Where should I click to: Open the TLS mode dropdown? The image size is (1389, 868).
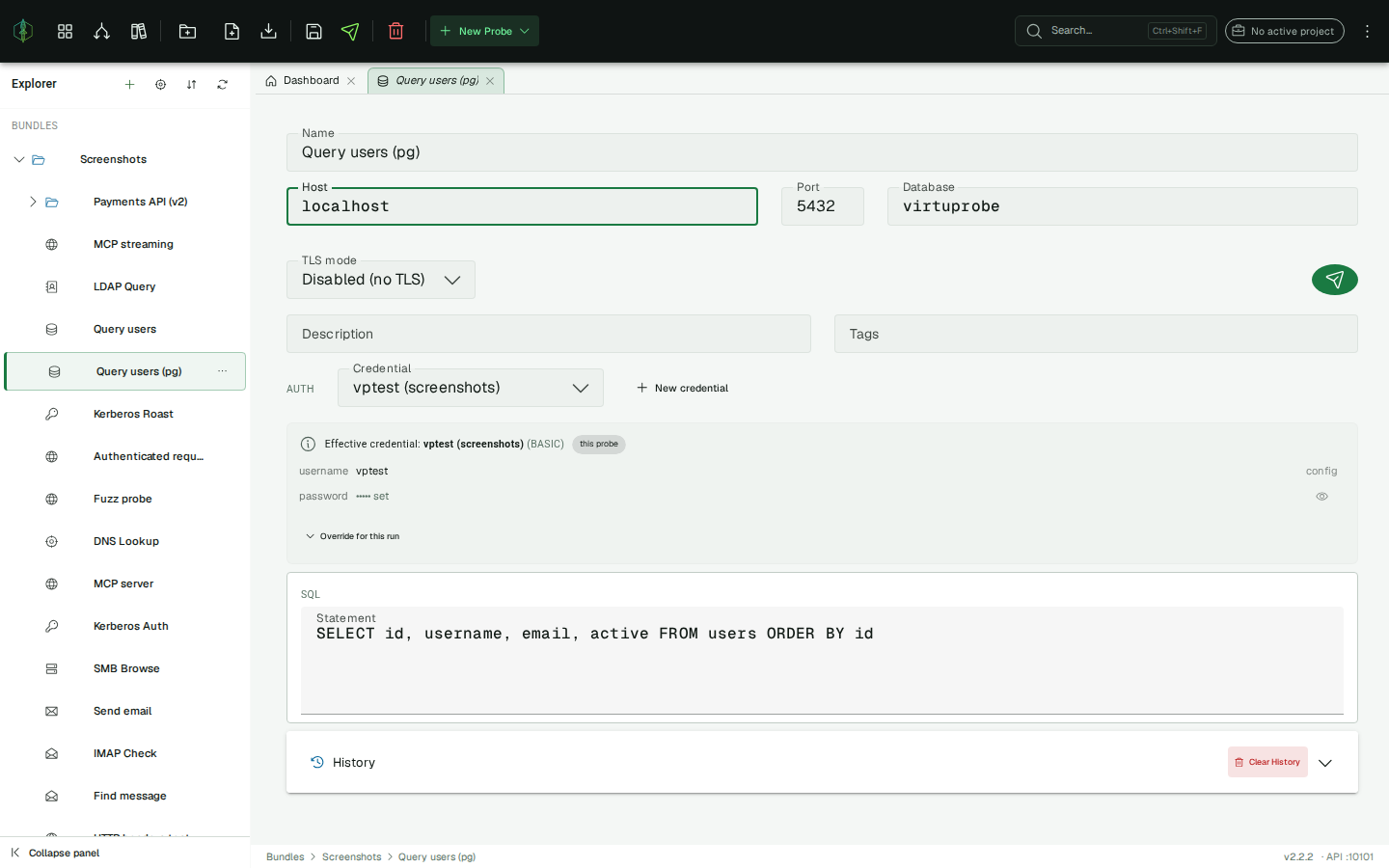coord(381,280)
